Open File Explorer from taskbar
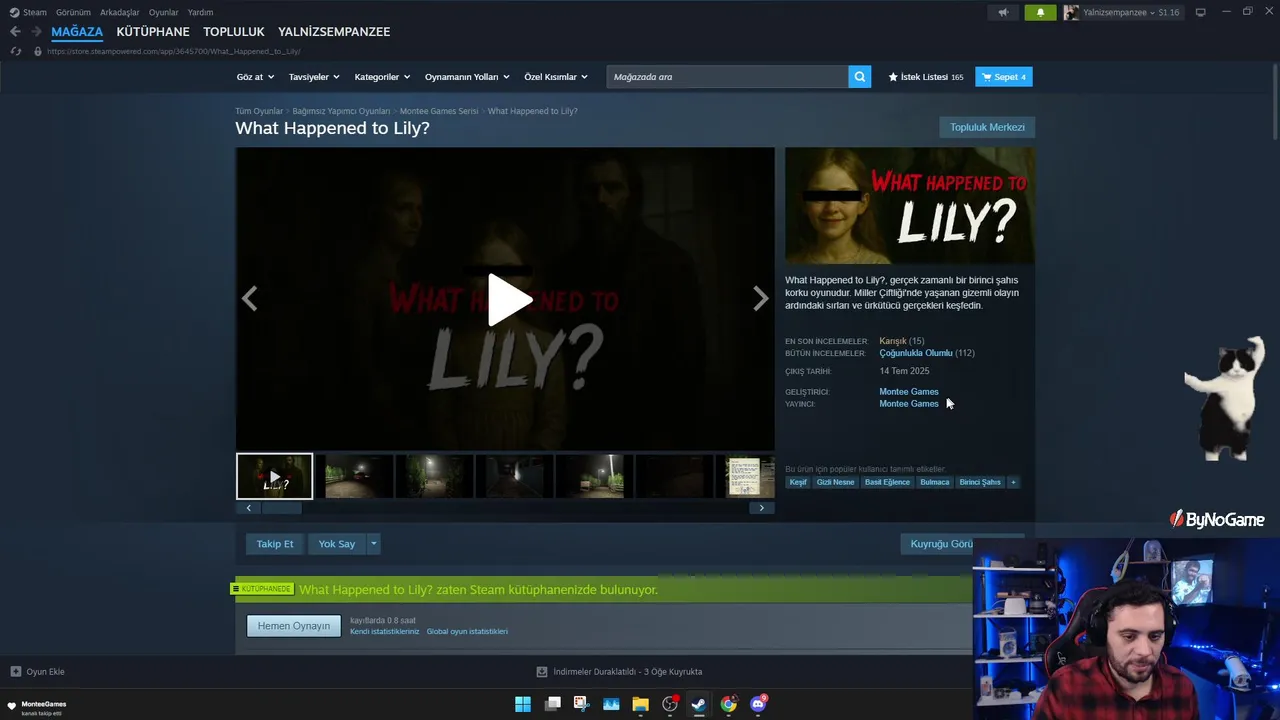Screen dimensions: 1280x720 click(640, 704)
